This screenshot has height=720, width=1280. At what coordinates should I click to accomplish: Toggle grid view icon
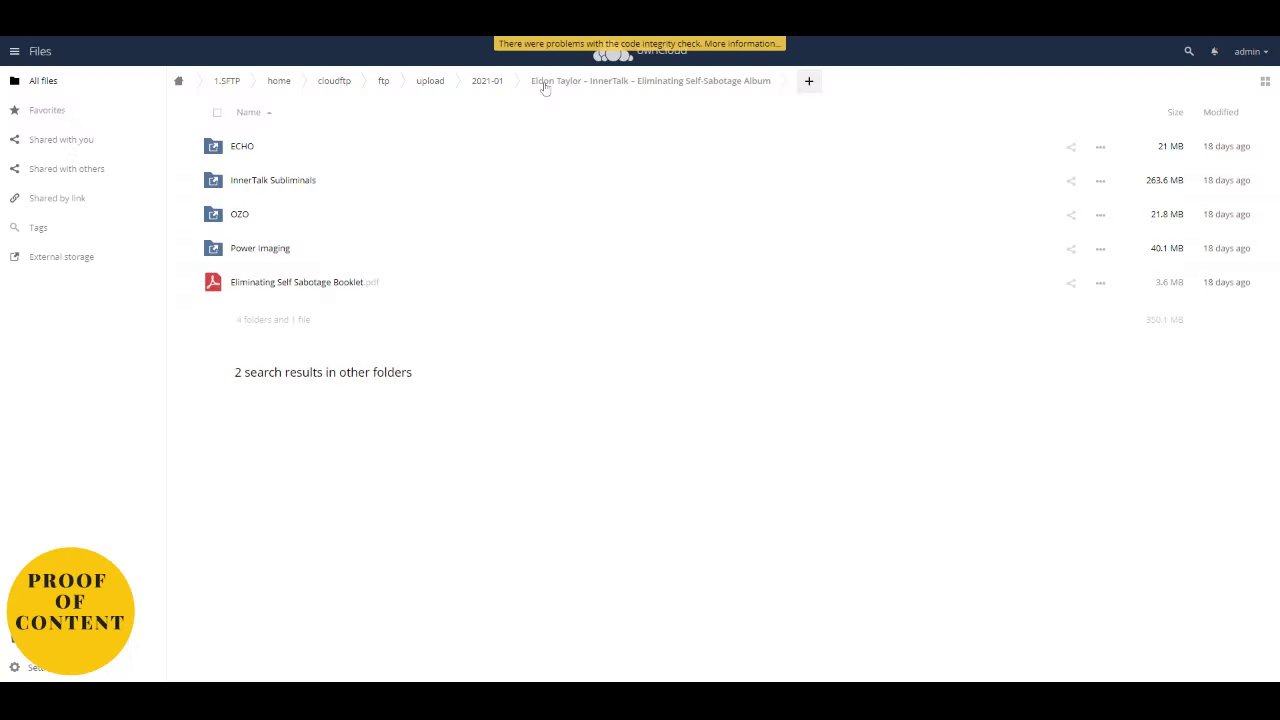tap(1265, 82)
